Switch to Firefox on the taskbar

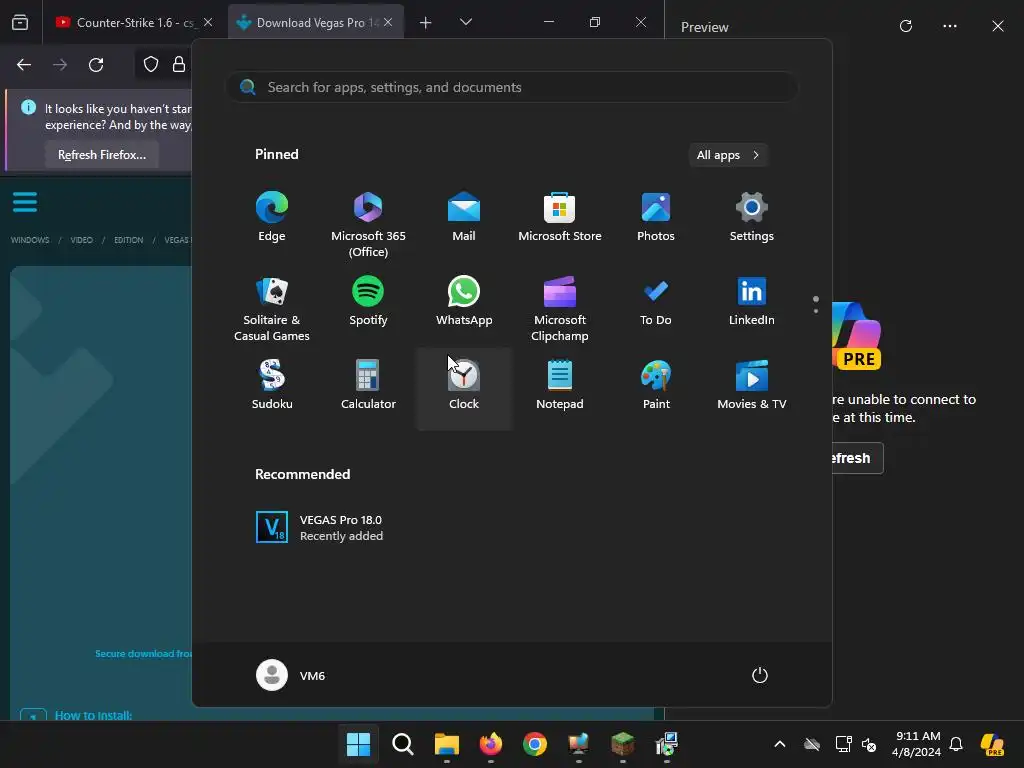tap(490, 744)
